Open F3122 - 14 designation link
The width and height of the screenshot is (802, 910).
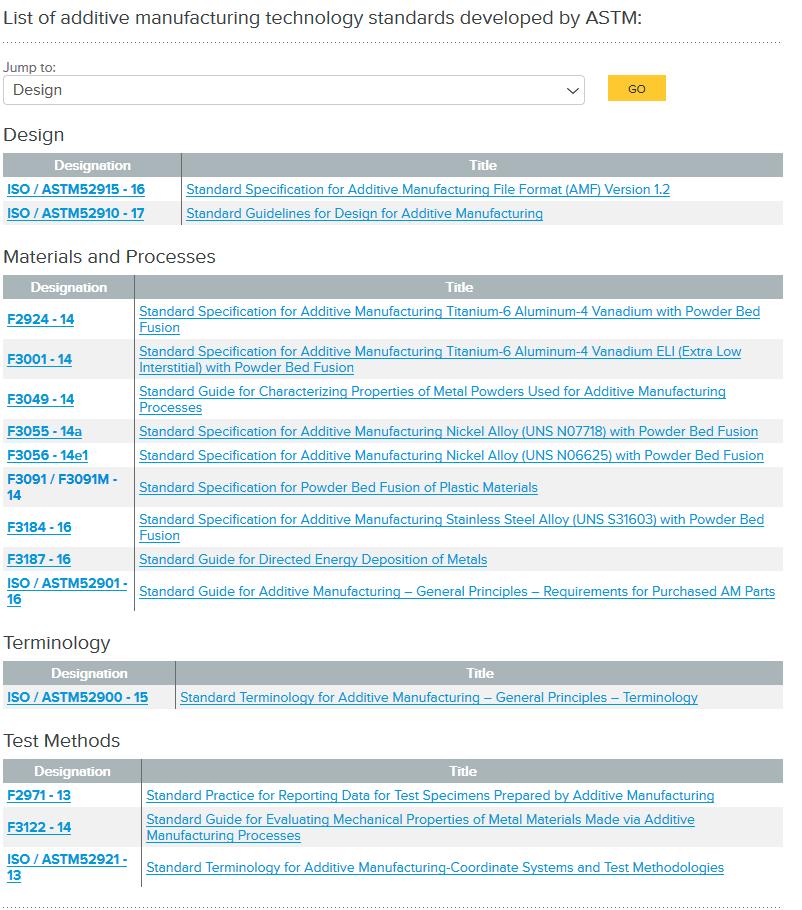pos(39,827)
